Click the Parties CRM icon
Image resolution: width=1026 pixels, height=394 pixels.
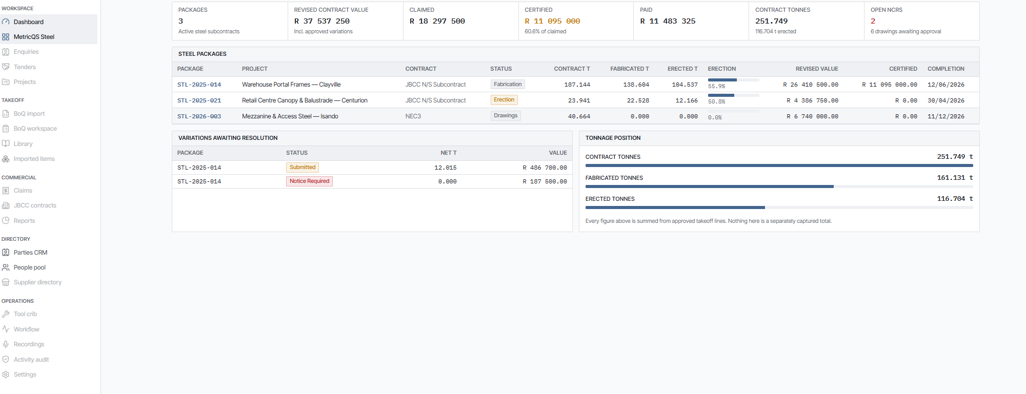click(x=6, y=252)
